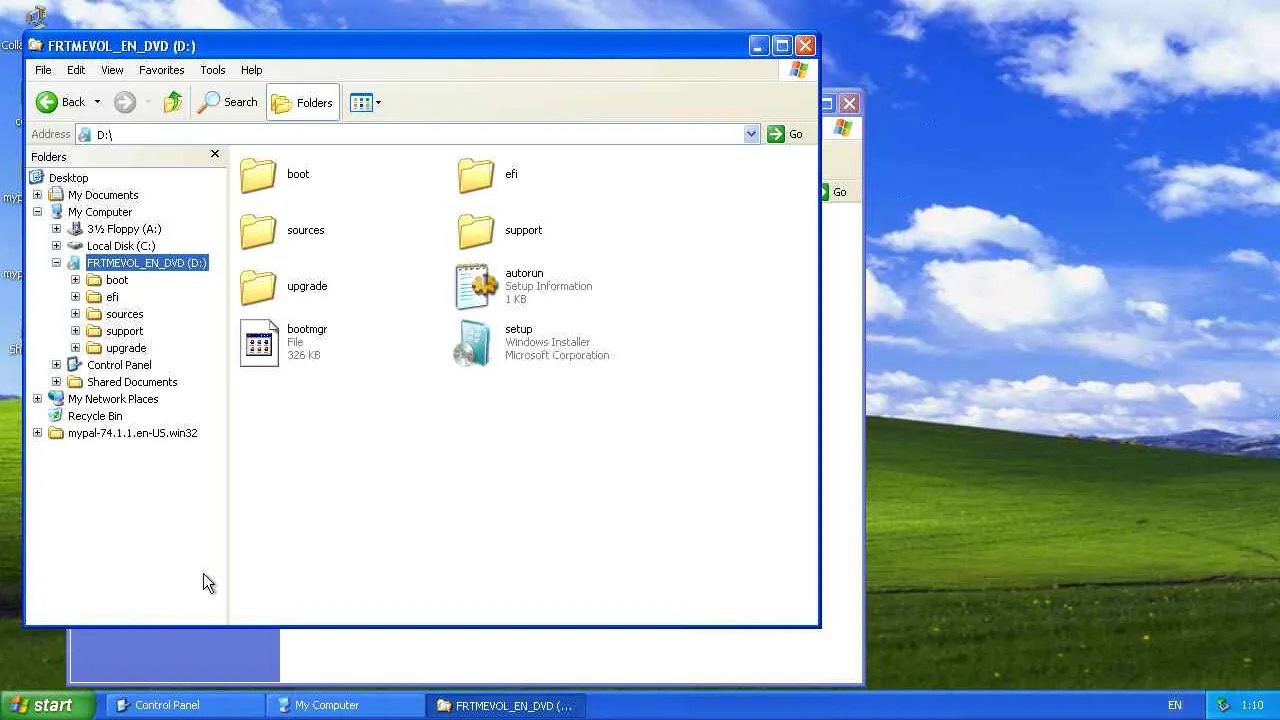The height and width of the screenshot is (720, 1280).
Task: Select the support folder in tree
Action: tap(124, 331)
